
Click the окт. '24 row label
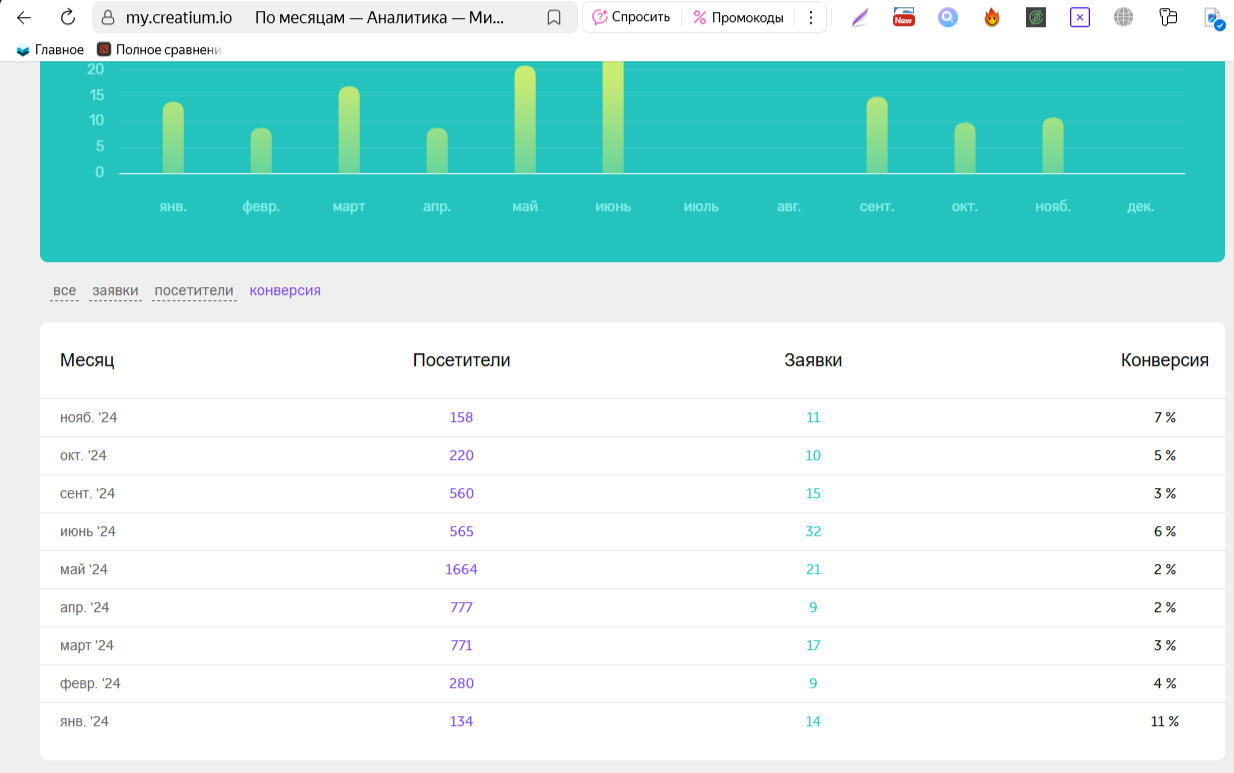click(83, 455)
